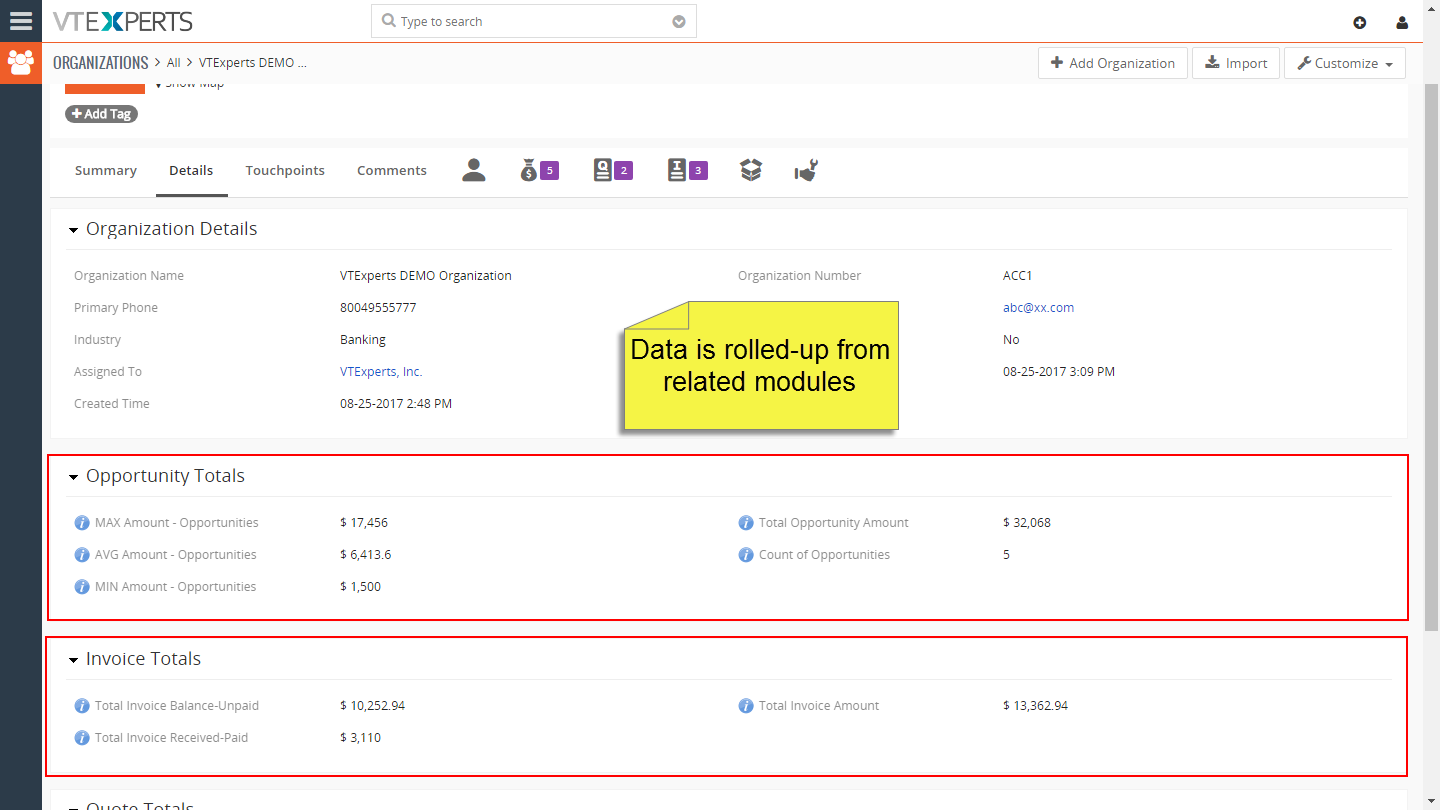1440x810 pixels.
Task: Click the VTExperts DEMO breadcrumb item
Action: pyautogui.click(x=253, y=63)
